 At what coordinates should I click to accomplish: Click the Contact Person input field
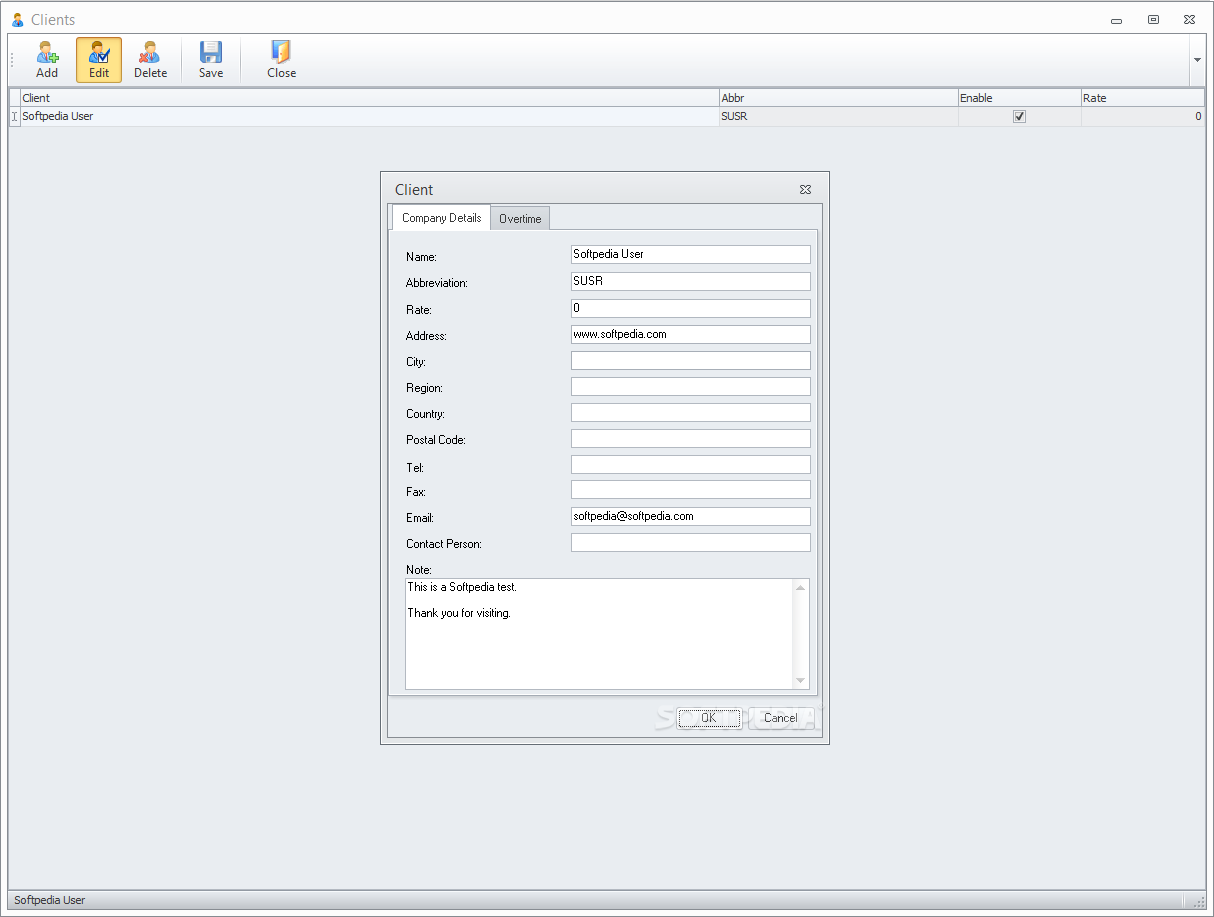[691, 542]
